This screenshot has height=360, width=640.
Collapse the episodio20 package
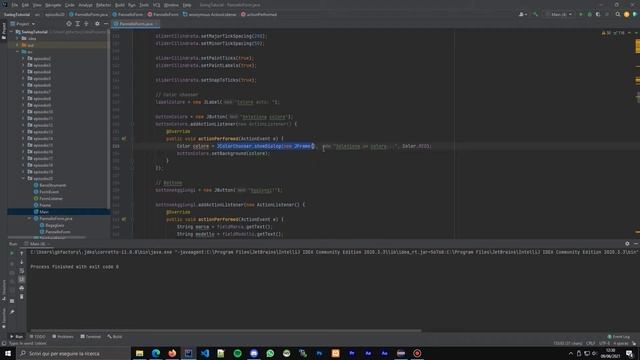tap(23, 178)
